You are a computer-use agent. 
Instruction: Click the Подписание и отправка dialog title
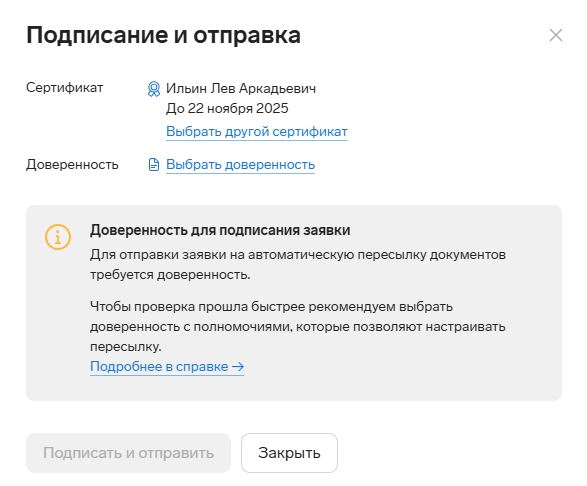(164, 35)
